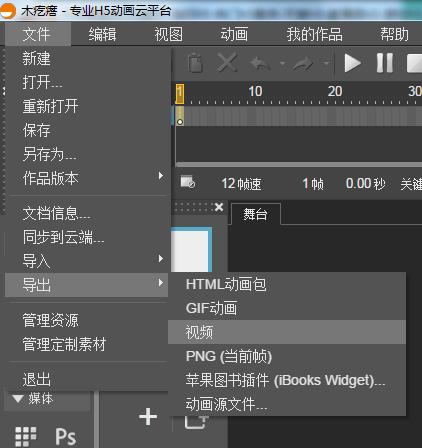Click the redo arrow icon

pyautogui.click(x=303, y=63)
